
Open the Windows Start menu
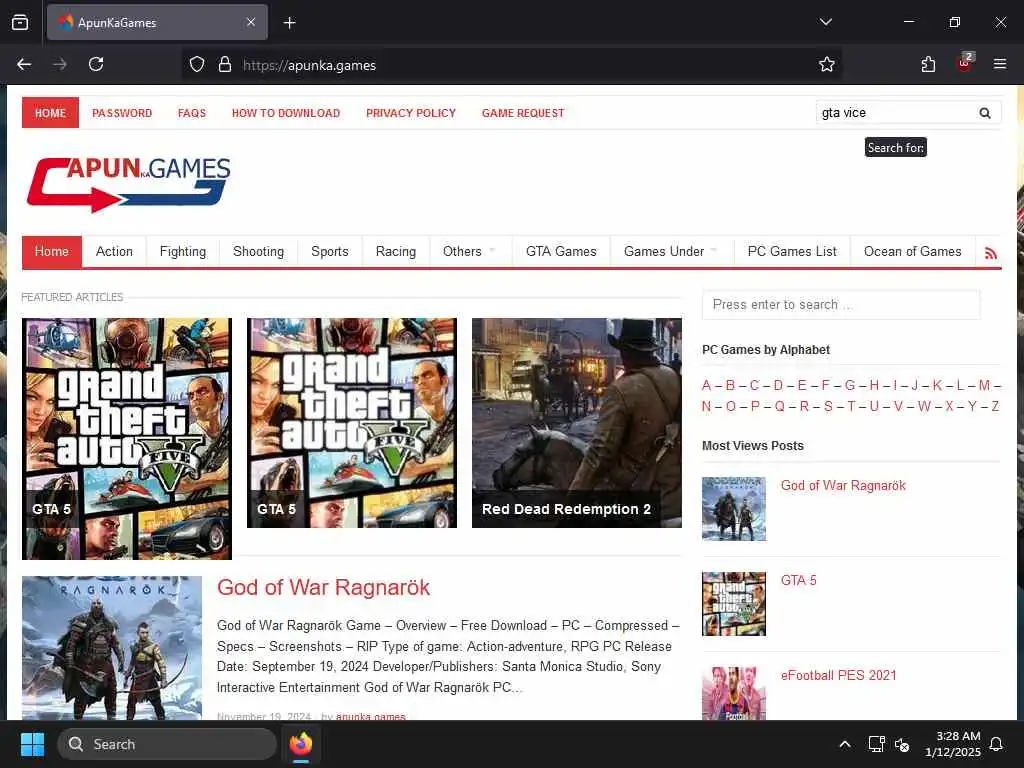32,744
